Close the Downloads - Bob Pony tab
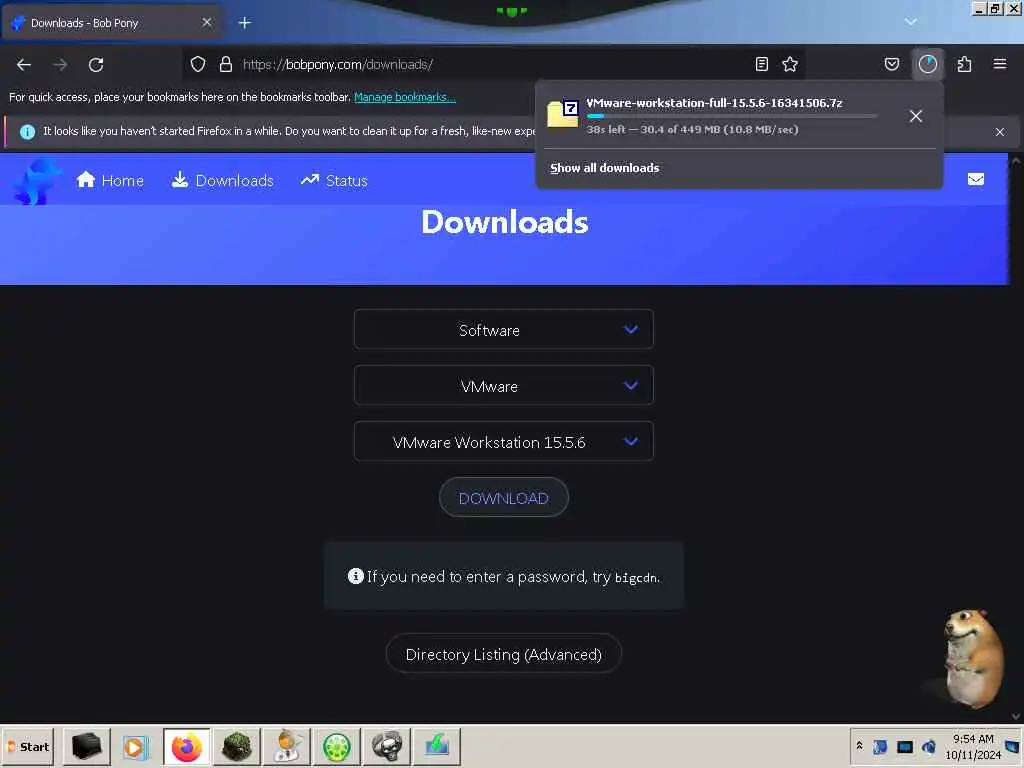The image size is (1024, 768). coord(207,23)
